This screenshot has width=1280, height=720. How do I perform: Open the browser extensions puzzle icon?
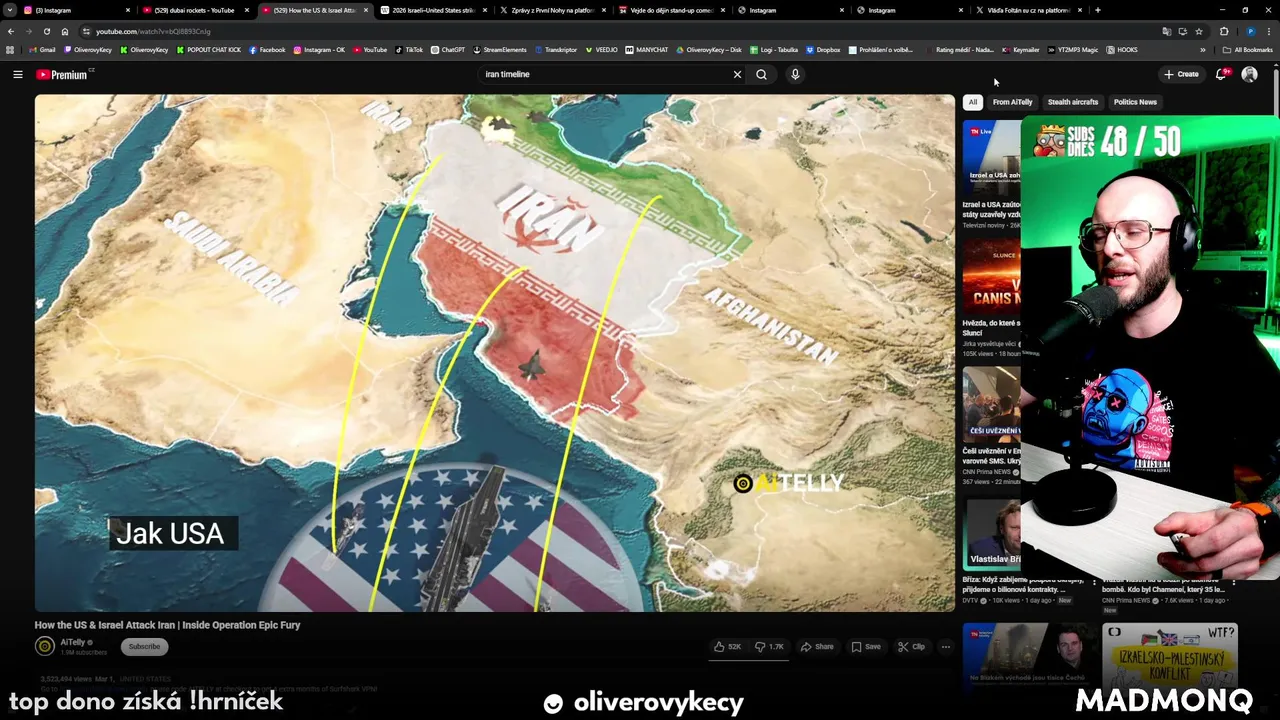pyautogui.click(x=1224, y=31)
